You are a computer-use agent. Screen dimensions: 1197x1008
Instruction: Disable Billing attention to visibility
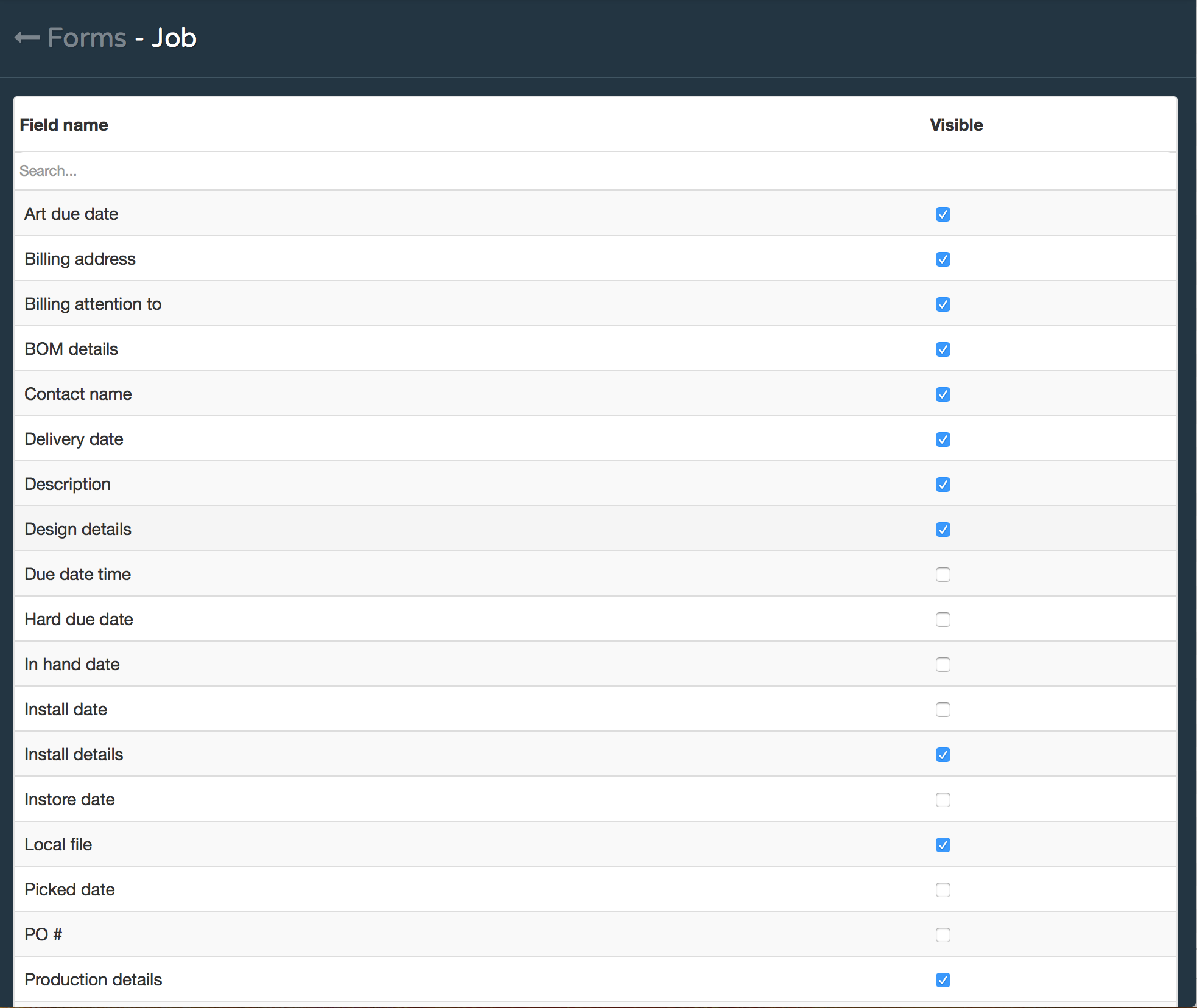click(943, 304)
